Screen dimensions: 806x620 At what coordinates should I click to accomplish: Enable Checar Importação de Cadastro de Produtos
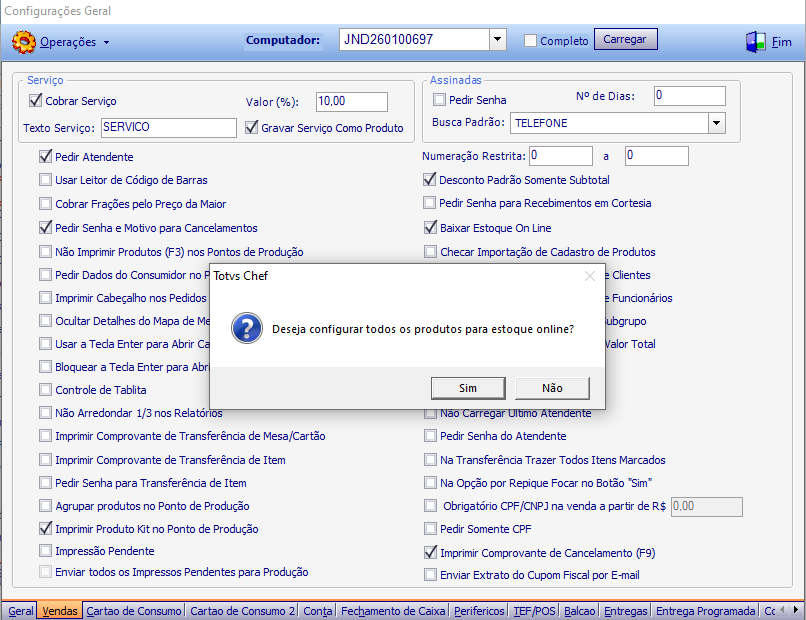click(430, 251)
